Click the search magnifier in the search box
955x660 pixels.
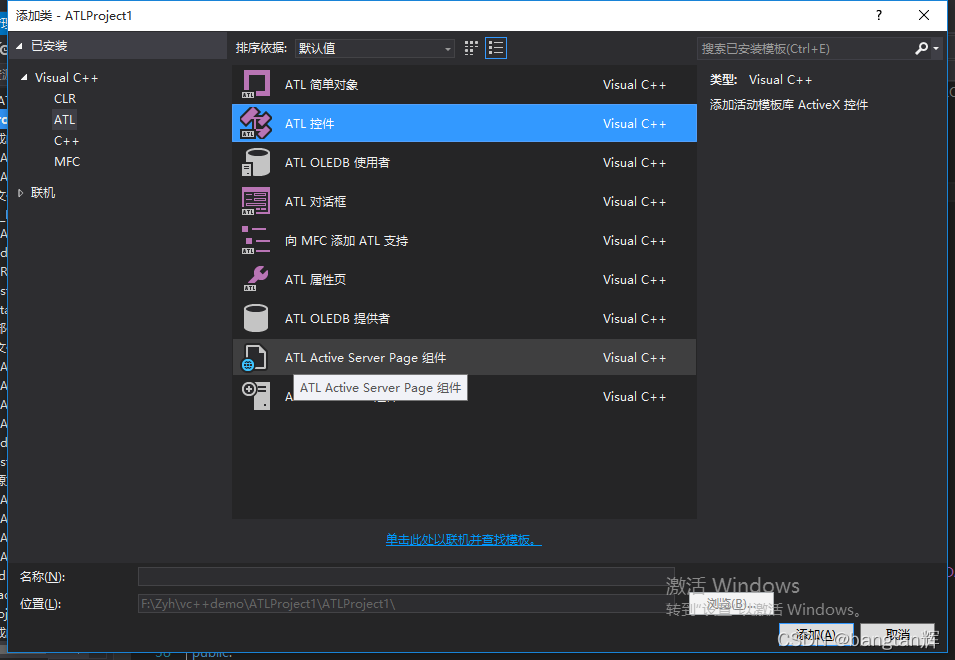pos(920,48)
